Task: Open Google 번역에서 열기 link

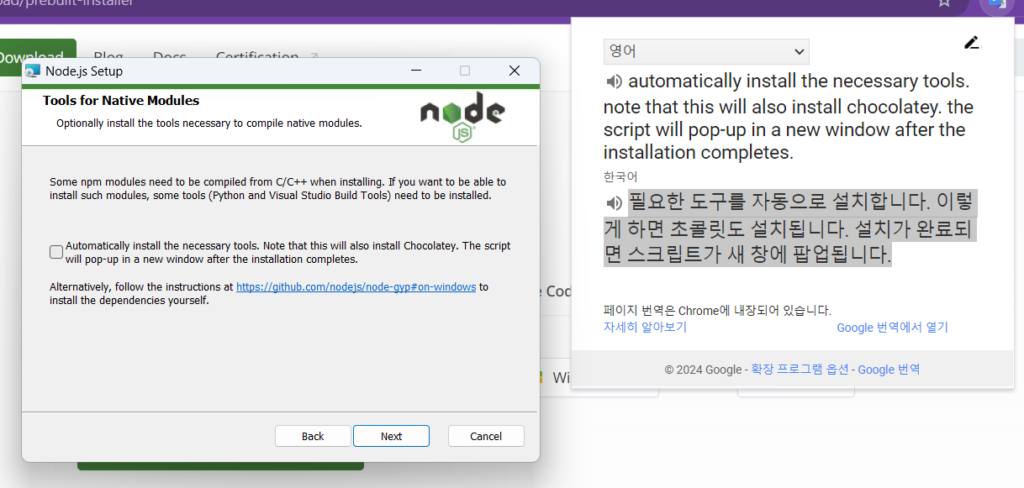Action: point(892,327)
